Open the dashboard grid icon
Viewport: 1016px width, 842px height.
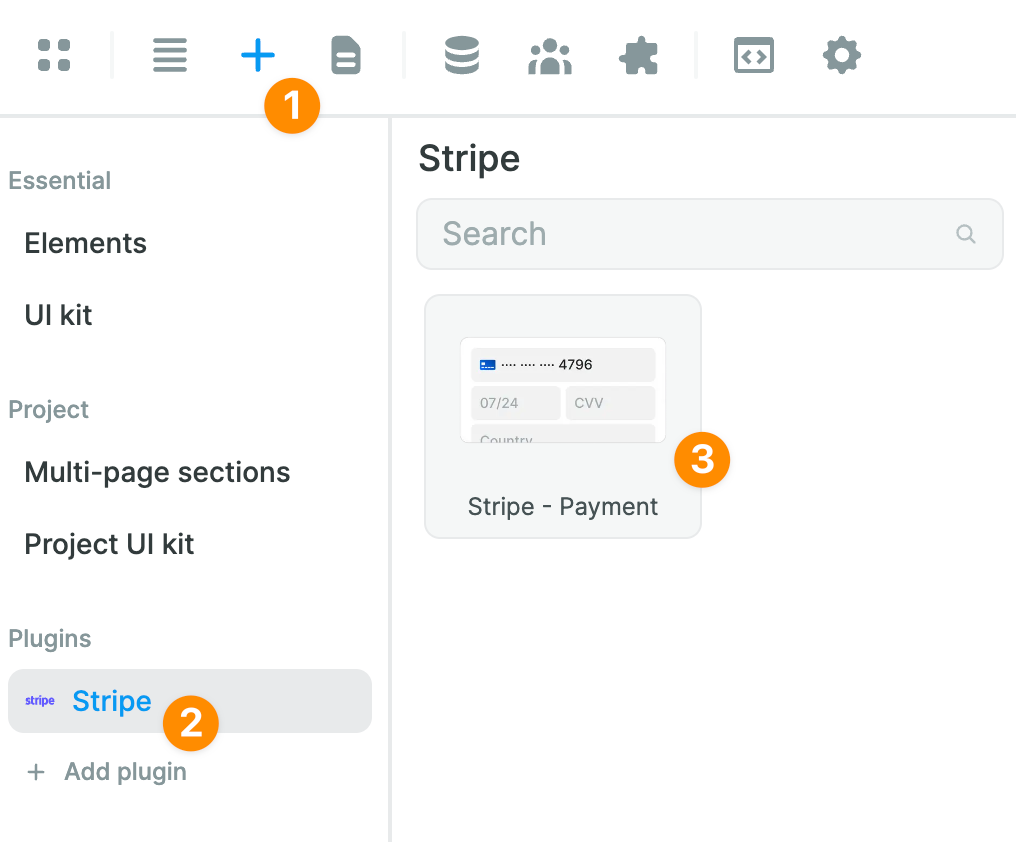tap(54, 55)
